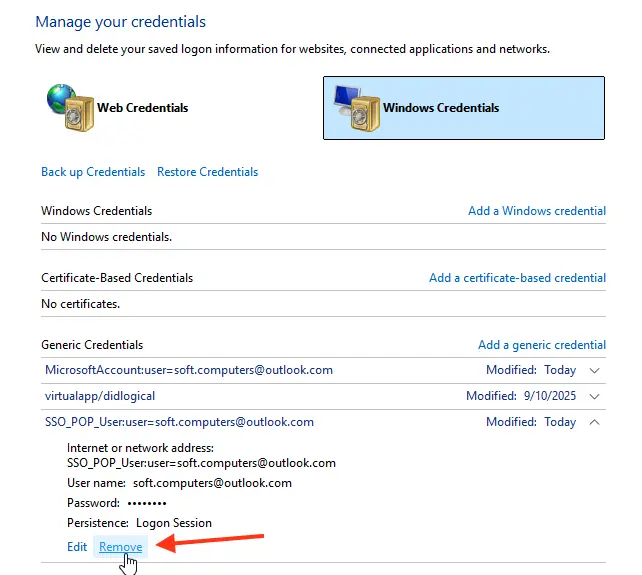Screen dimensions: 642x575
Task: Click the SSO_POP_User credential entry title
Action: [179, 422]
